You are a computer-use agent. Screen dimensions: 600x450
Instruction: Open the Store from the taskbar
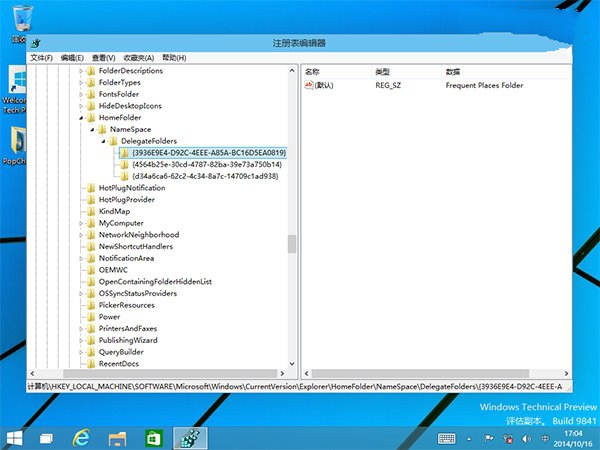tap(154, 439)
